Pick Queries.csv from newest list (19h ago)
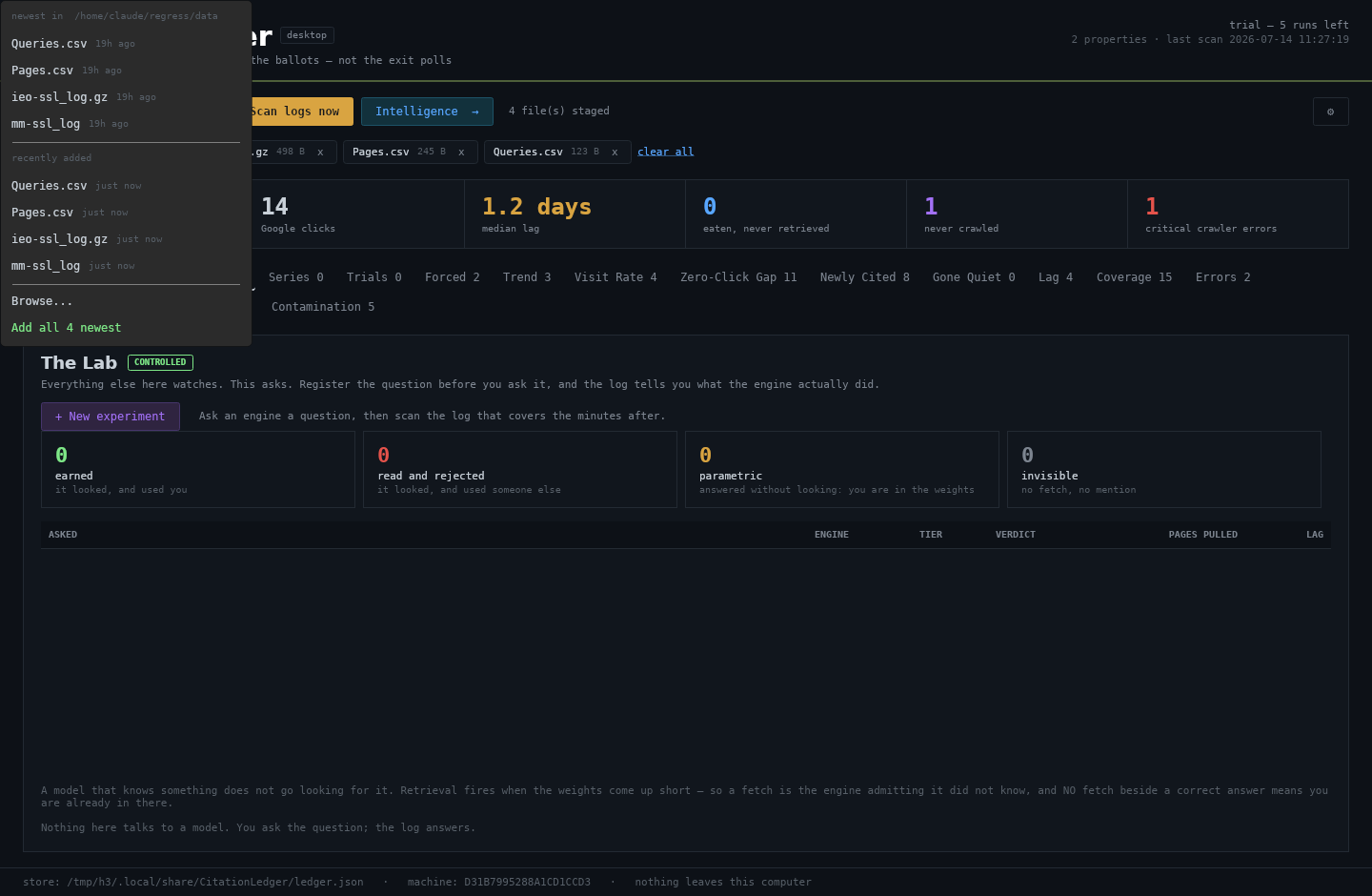The height and width of the screenshot is (896, 1372). pos(126,44)
